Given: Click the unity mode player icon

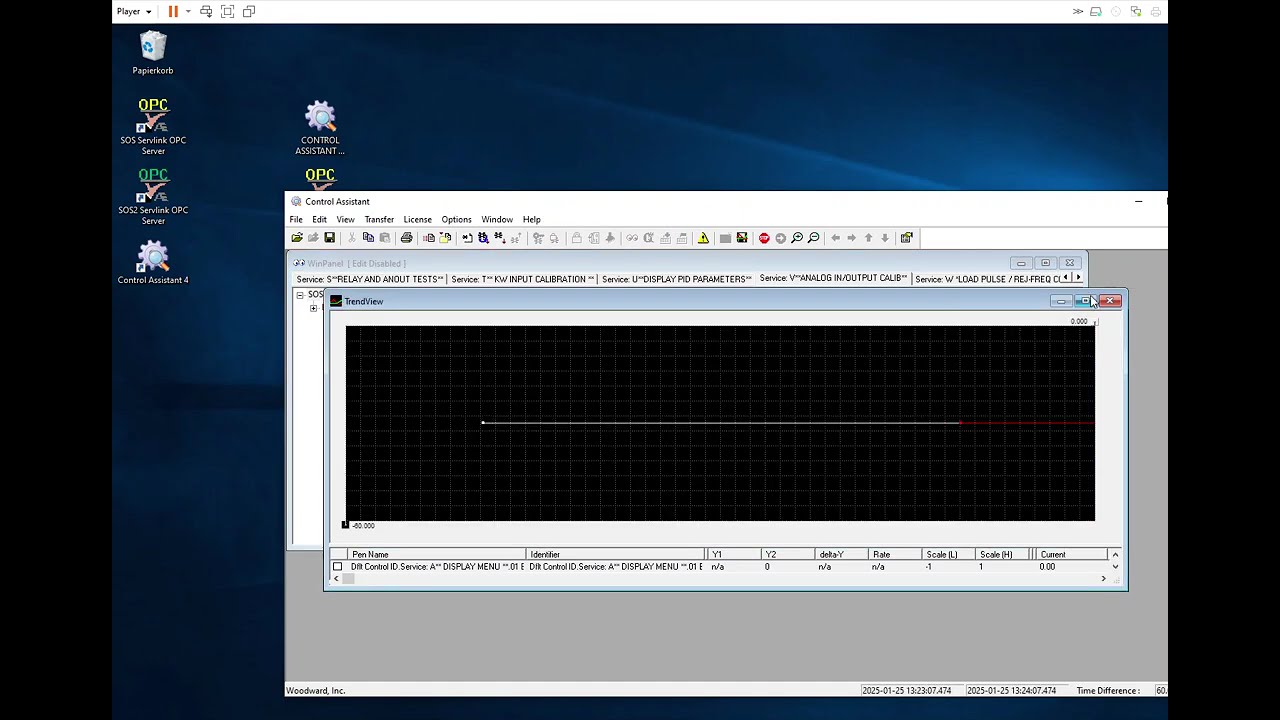Looking at the screenshot, I should pyautogui.click(x=249, y=11).
